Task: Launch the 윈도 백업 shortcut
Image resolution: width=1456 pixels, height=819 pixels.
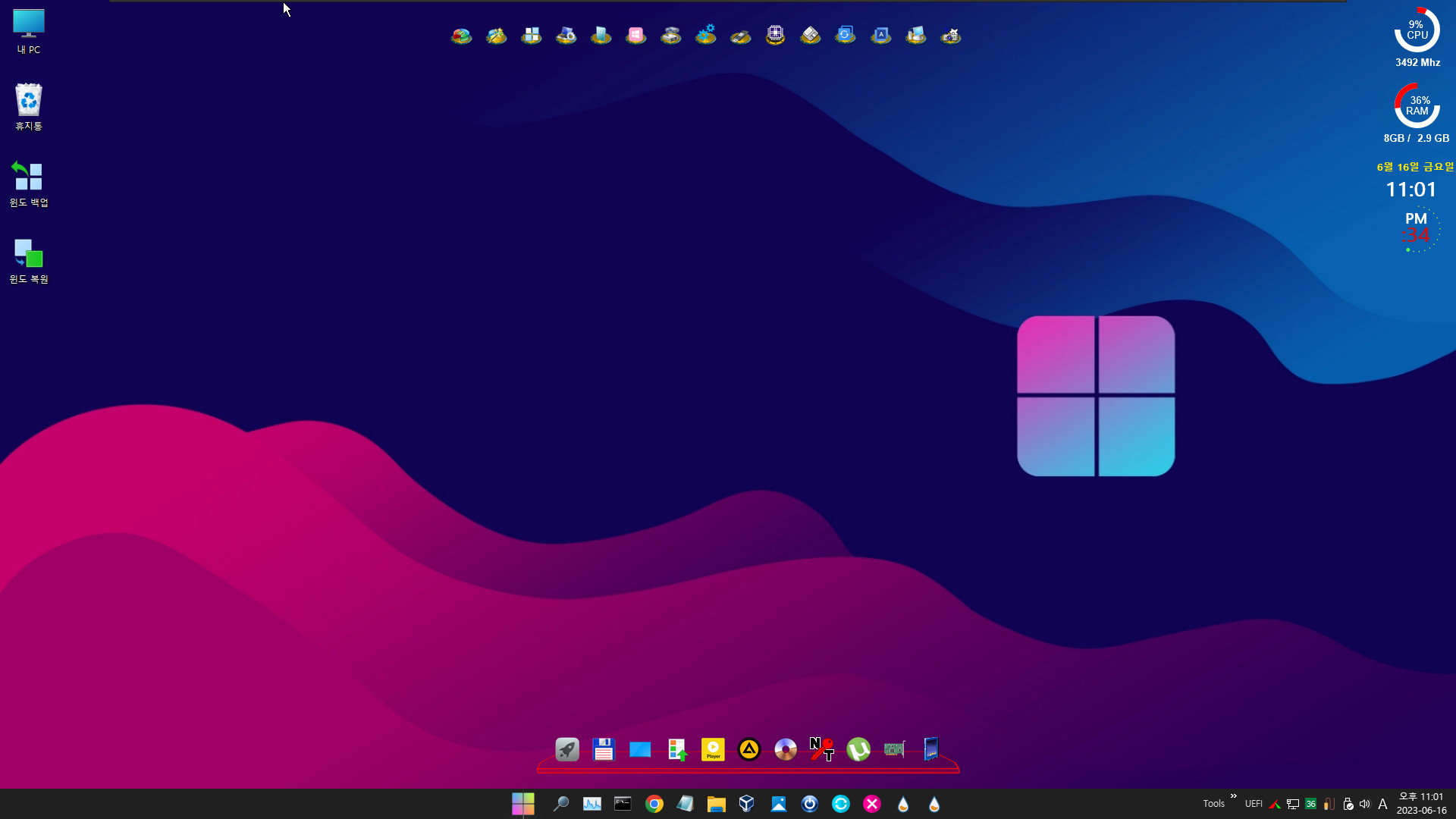Action: (29, 184)
